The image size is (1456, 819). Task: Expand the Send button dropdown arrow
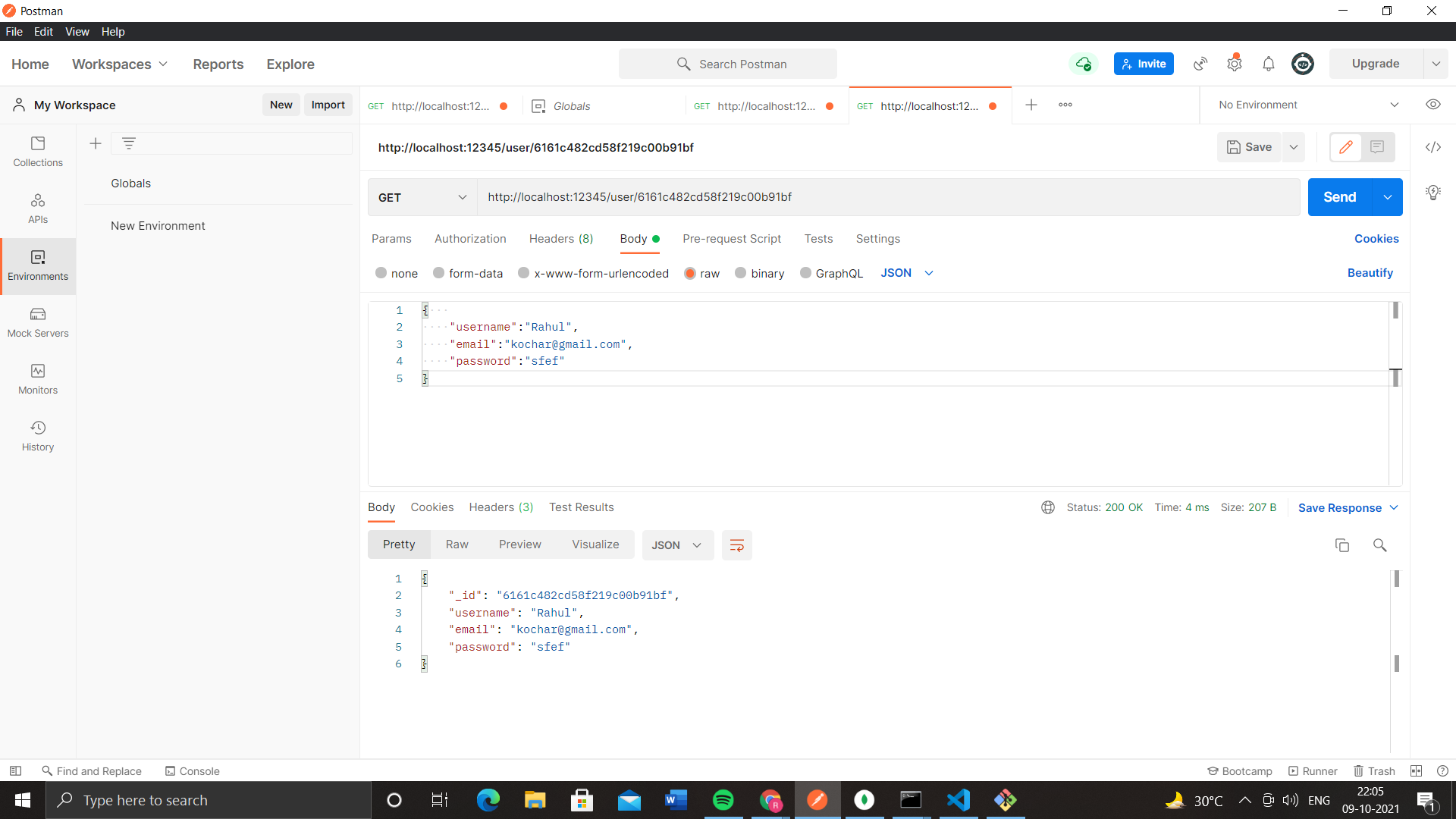[x=1388, y=197]
